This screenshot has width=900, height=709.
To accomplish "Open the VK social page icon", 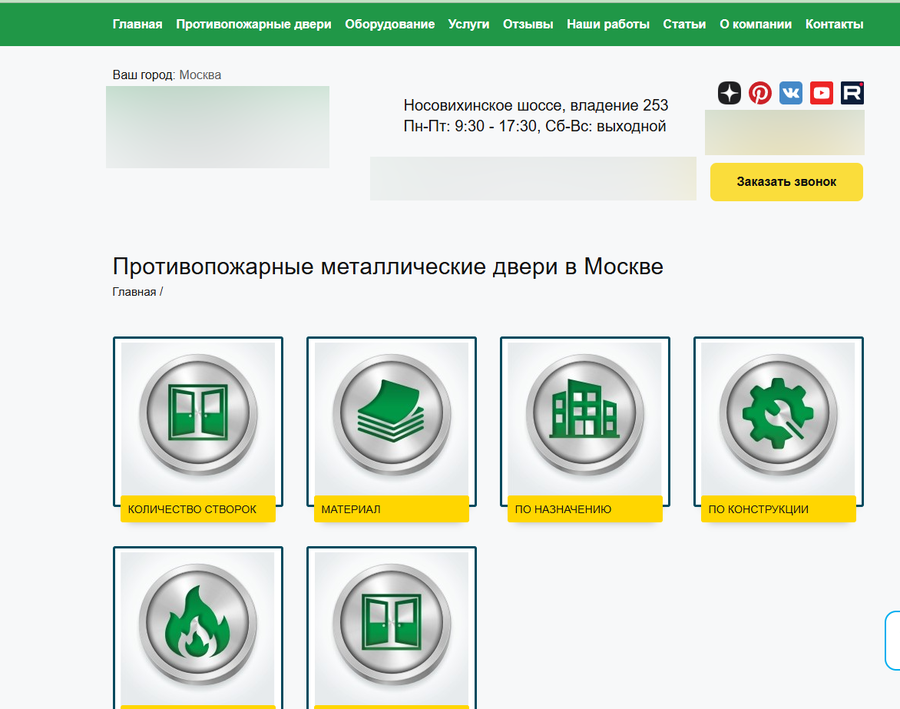I will pyautogui.click(x=791, y=93).
